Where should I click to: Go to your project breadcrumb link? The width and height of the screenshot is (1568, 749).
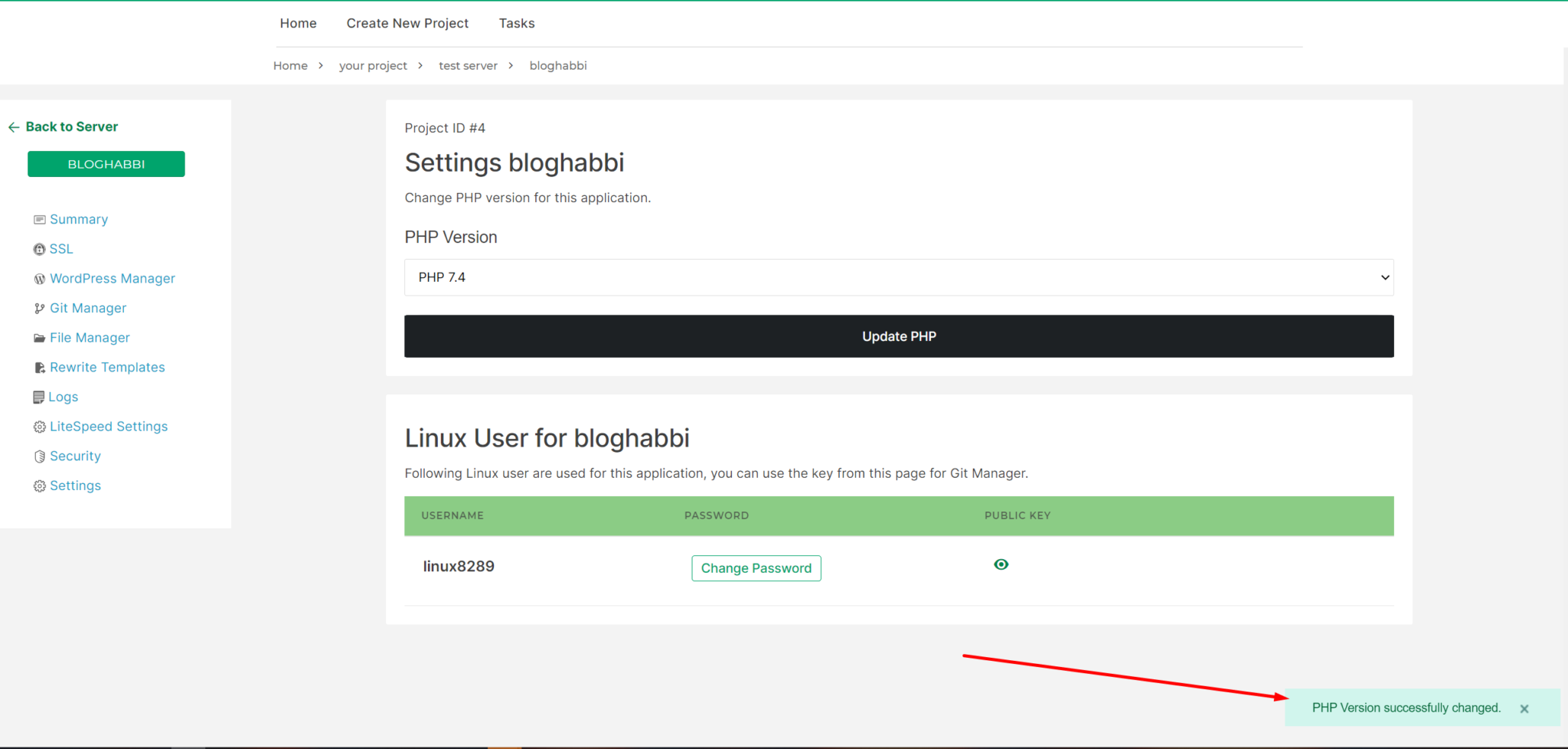click(373, 65)
